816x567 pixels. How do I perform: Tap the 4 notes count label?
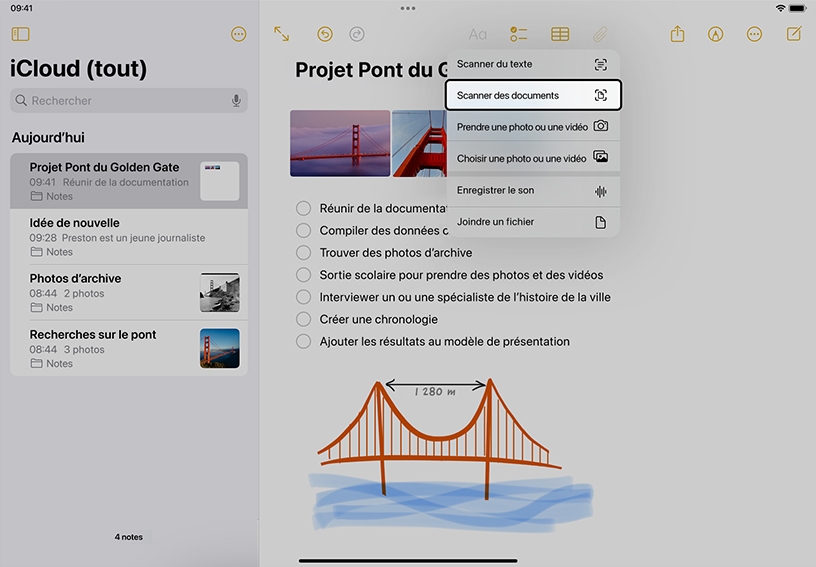pos(129,537)
